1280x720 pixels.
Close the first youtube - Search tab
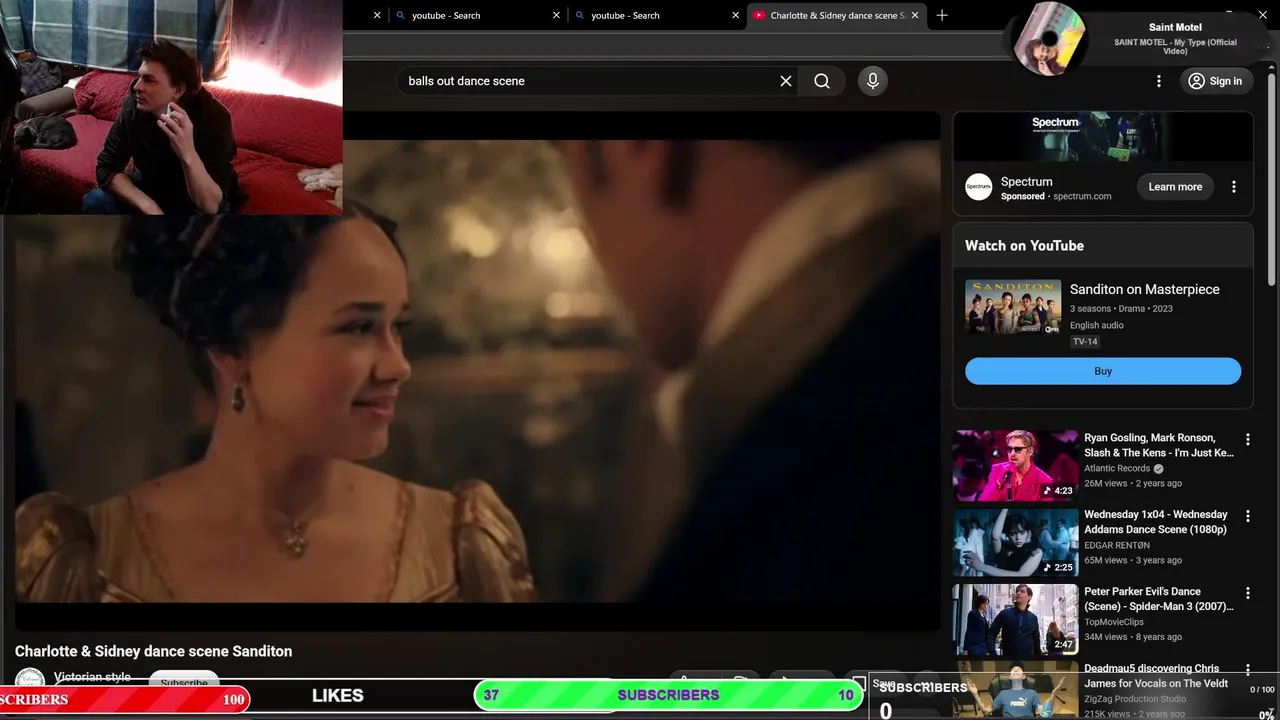point(556,15)
